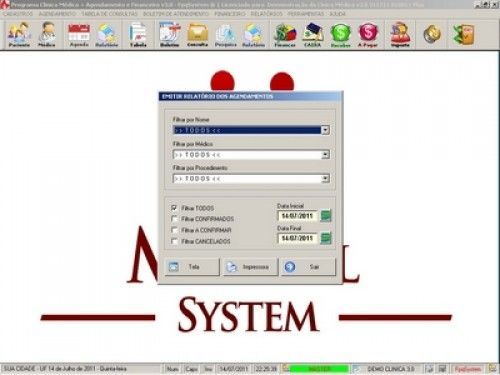This screenshot has height=375, width=500.
Task: Click the Ins indicator in status bar
Action: [x=208, y=369]
